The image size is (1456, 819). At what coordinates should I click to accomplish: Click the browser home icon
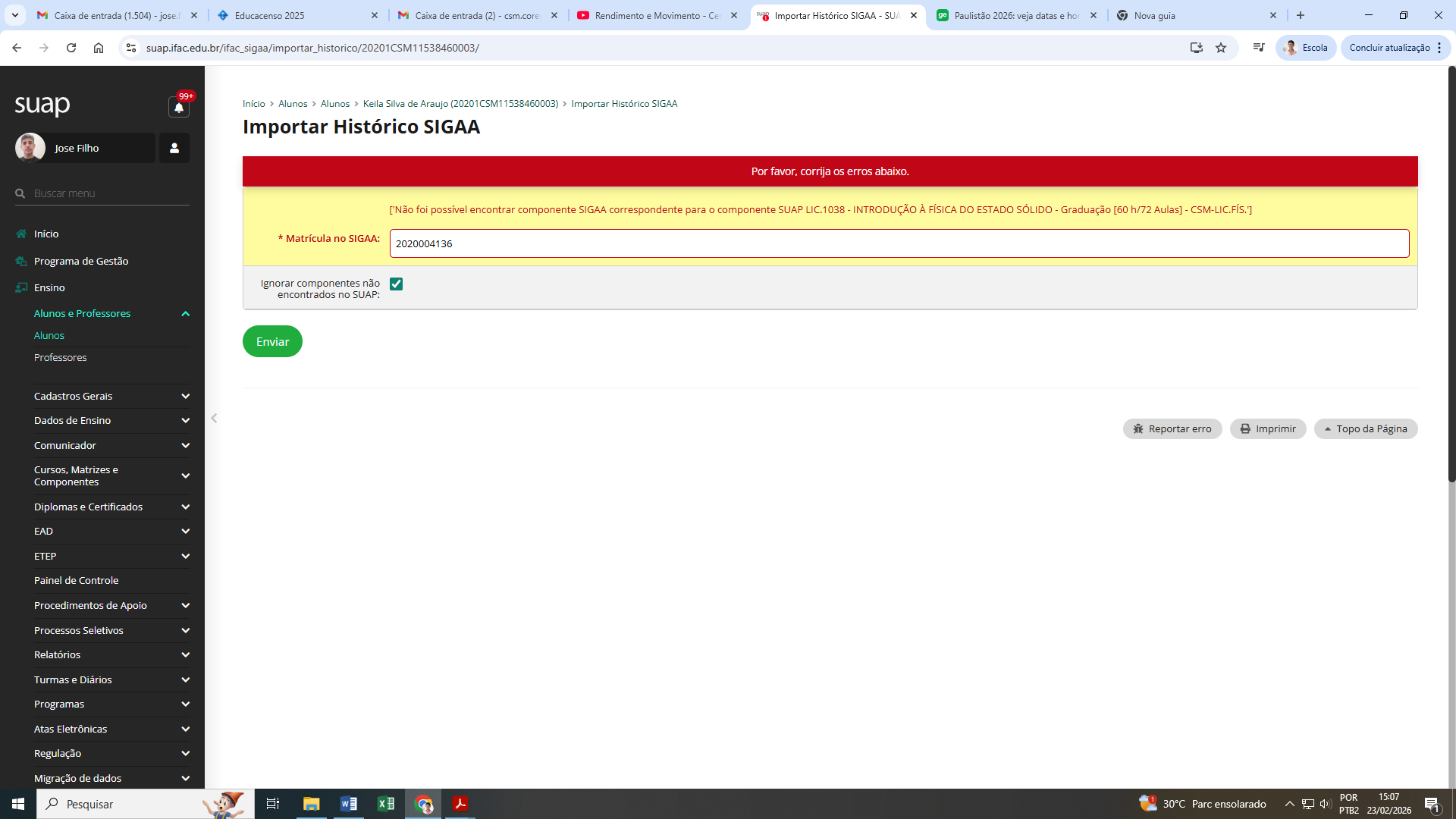click(x=99, y=48)
